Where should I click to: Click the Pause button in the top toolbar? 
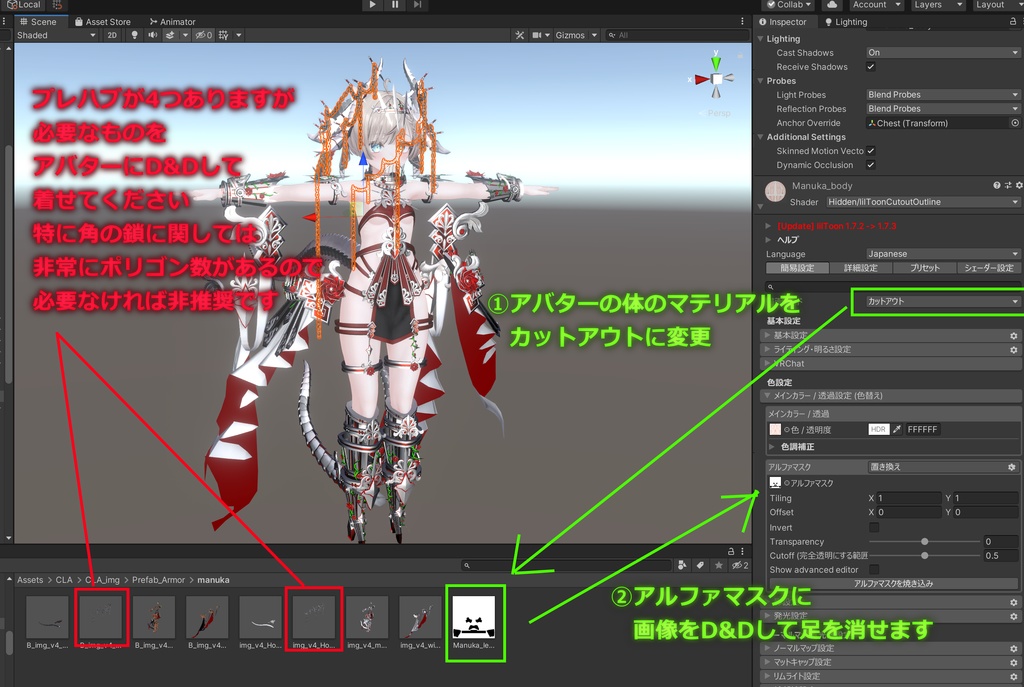[x=395, y=5]
